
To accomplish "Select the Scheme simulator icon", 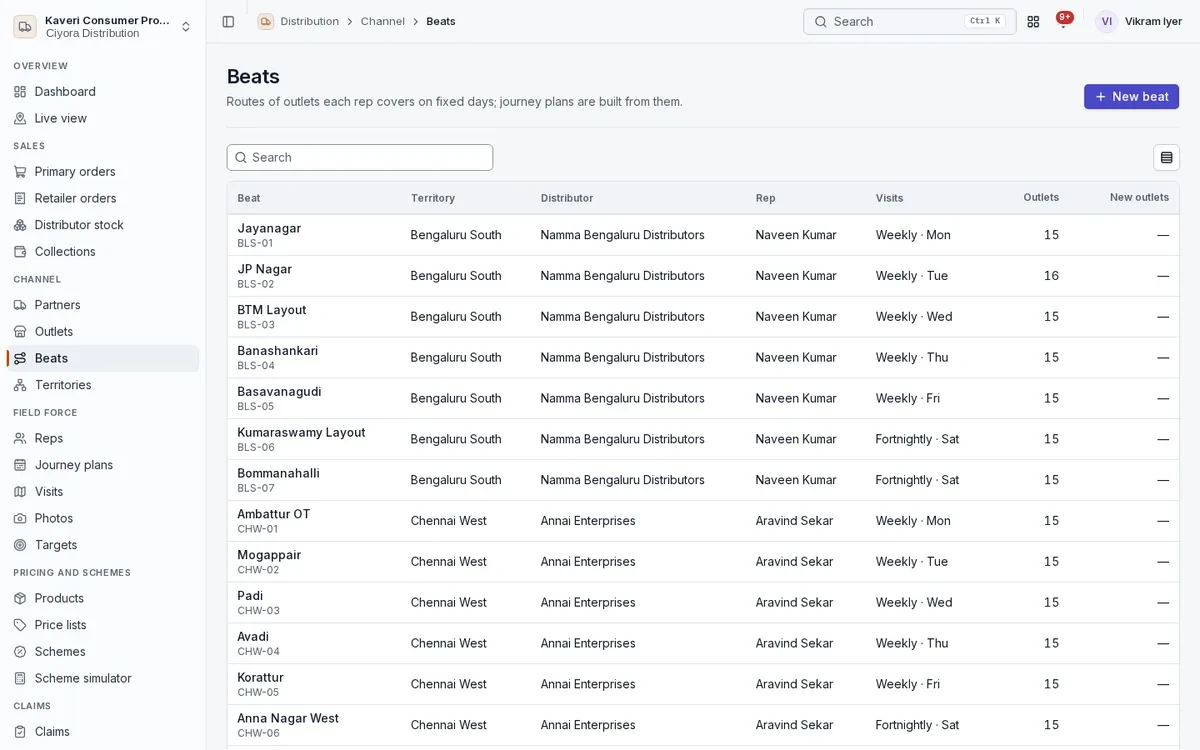I will point(20,678).
